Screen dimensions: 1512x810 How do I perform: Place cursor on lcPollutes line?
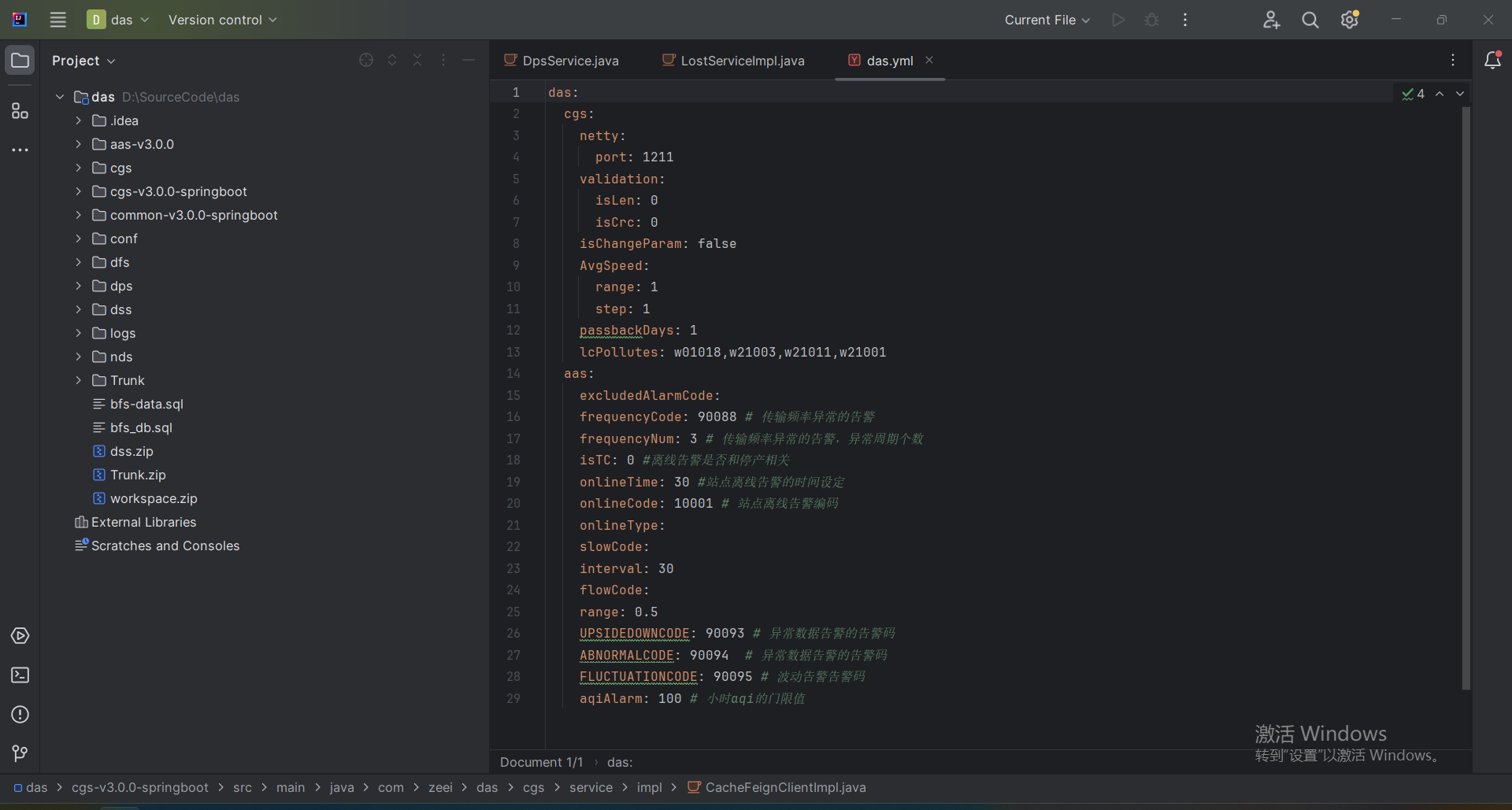732,352
